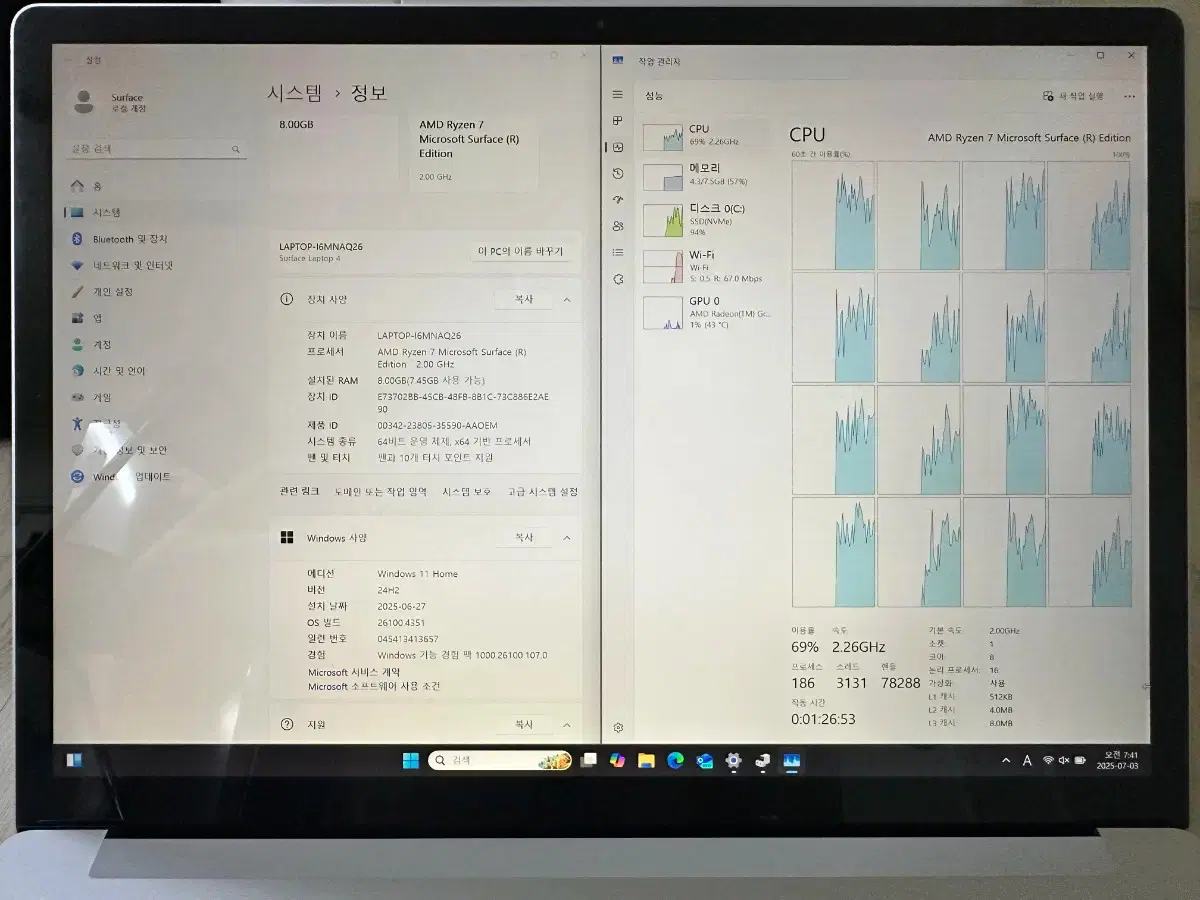Image resolution: width=1200 pixels, height=900 pixels.
Task: Copy support info with 복사 button
Action: coord(524,725)
